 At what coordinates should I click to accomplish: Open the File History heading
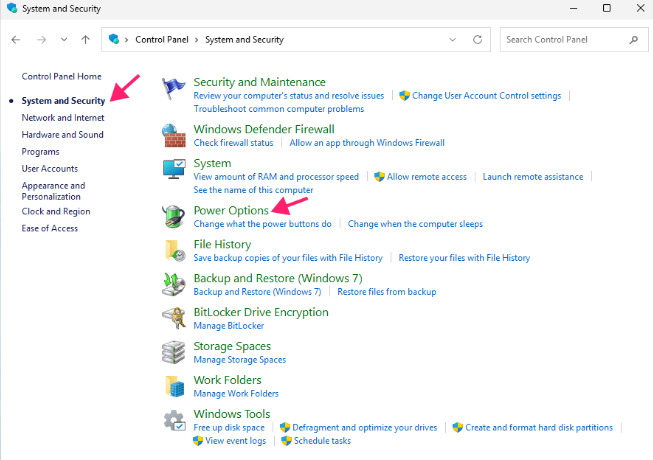222,244
